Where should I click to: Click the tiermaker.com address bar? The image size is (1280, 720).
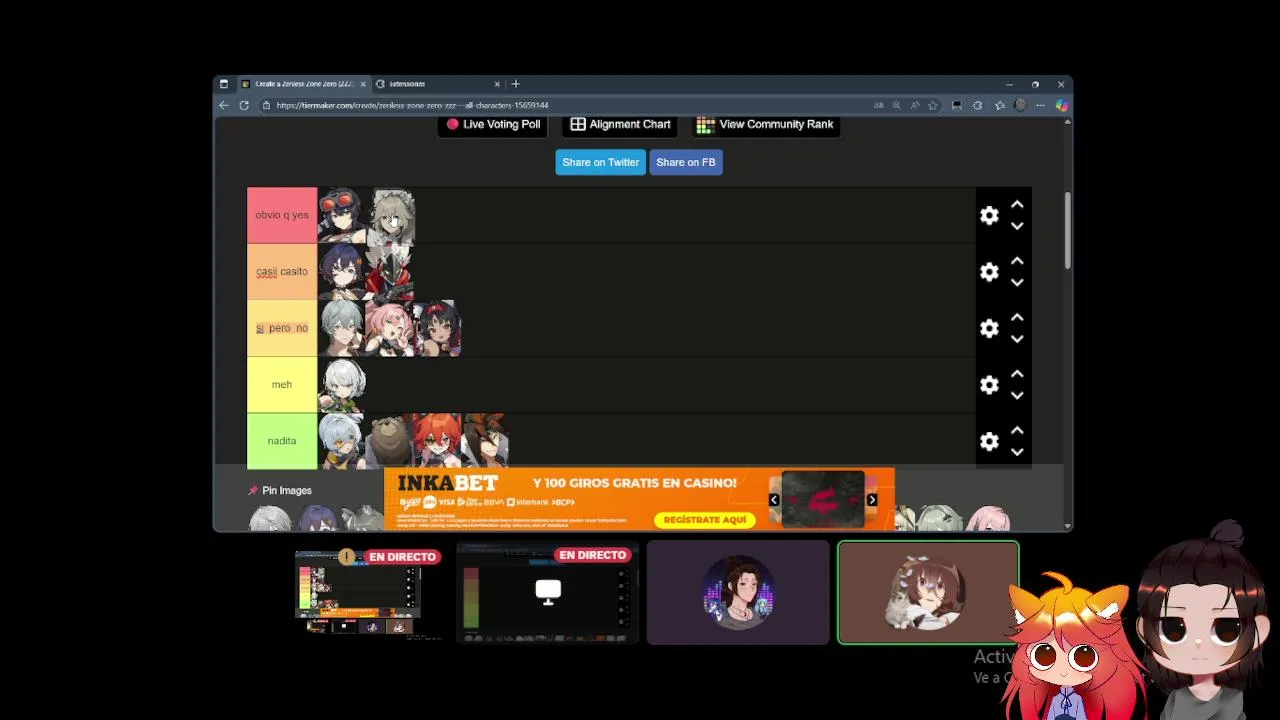pyautogui.click(x=560, y=105)
